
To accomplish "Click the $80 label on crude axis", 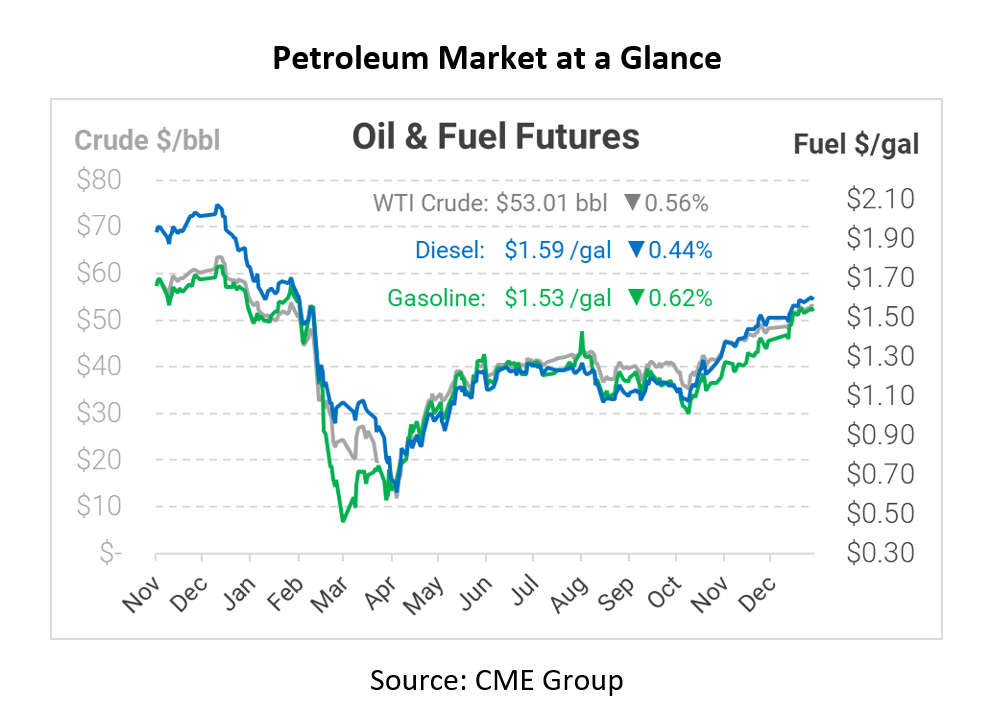I will pyautogui.click(x=98, y=180).
